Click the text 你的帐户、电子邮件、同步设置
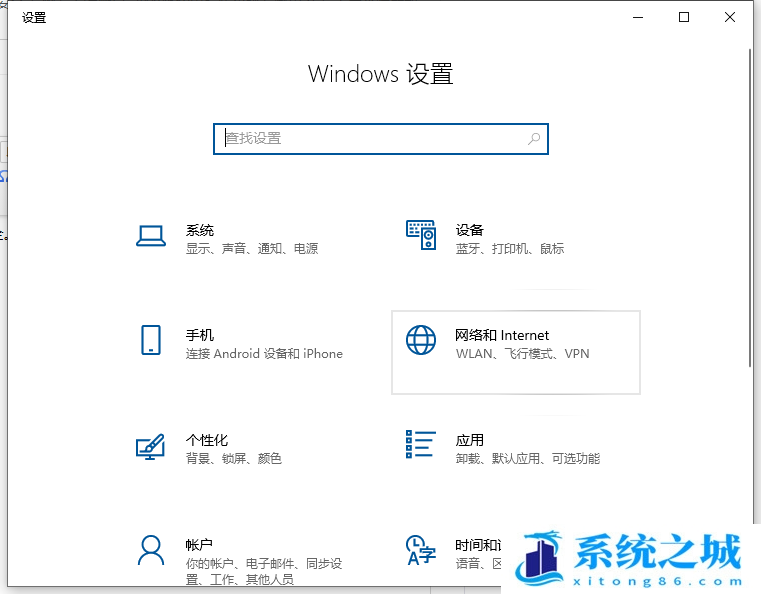The image size is (761, 594). (x=264, y=571)
